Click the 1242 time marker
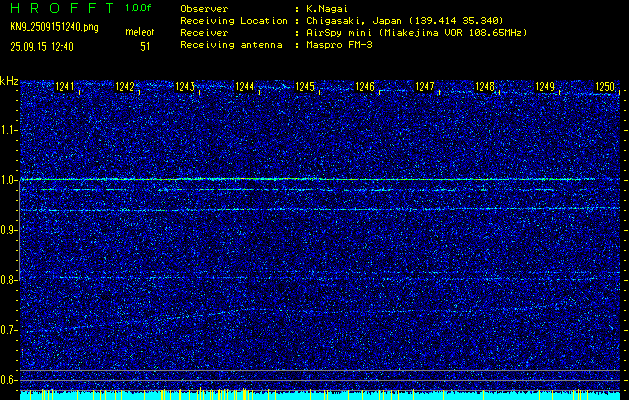Image resolution: width=629 pixels, height=400 pixels. [x=124, y=87]
